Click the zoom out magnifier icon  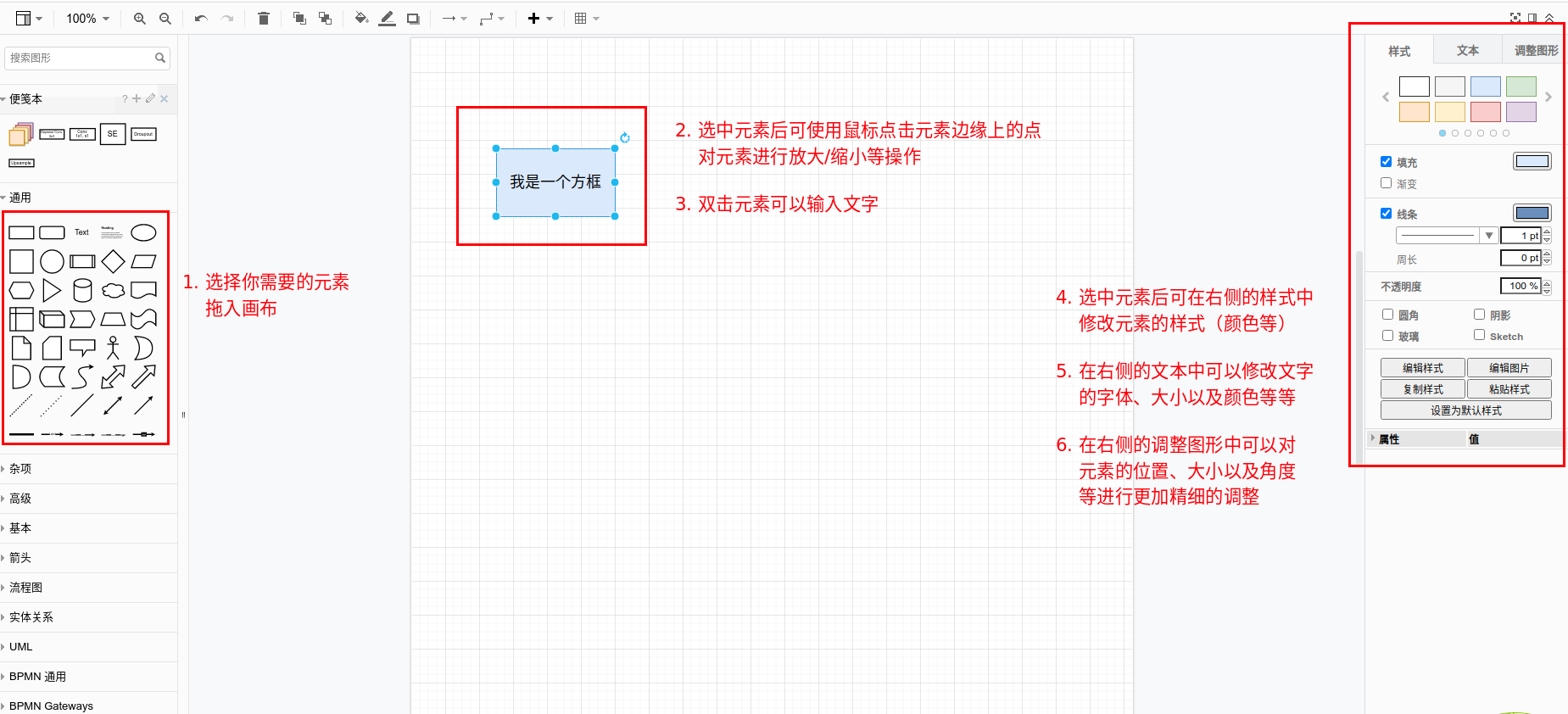[x=165, y=19]
